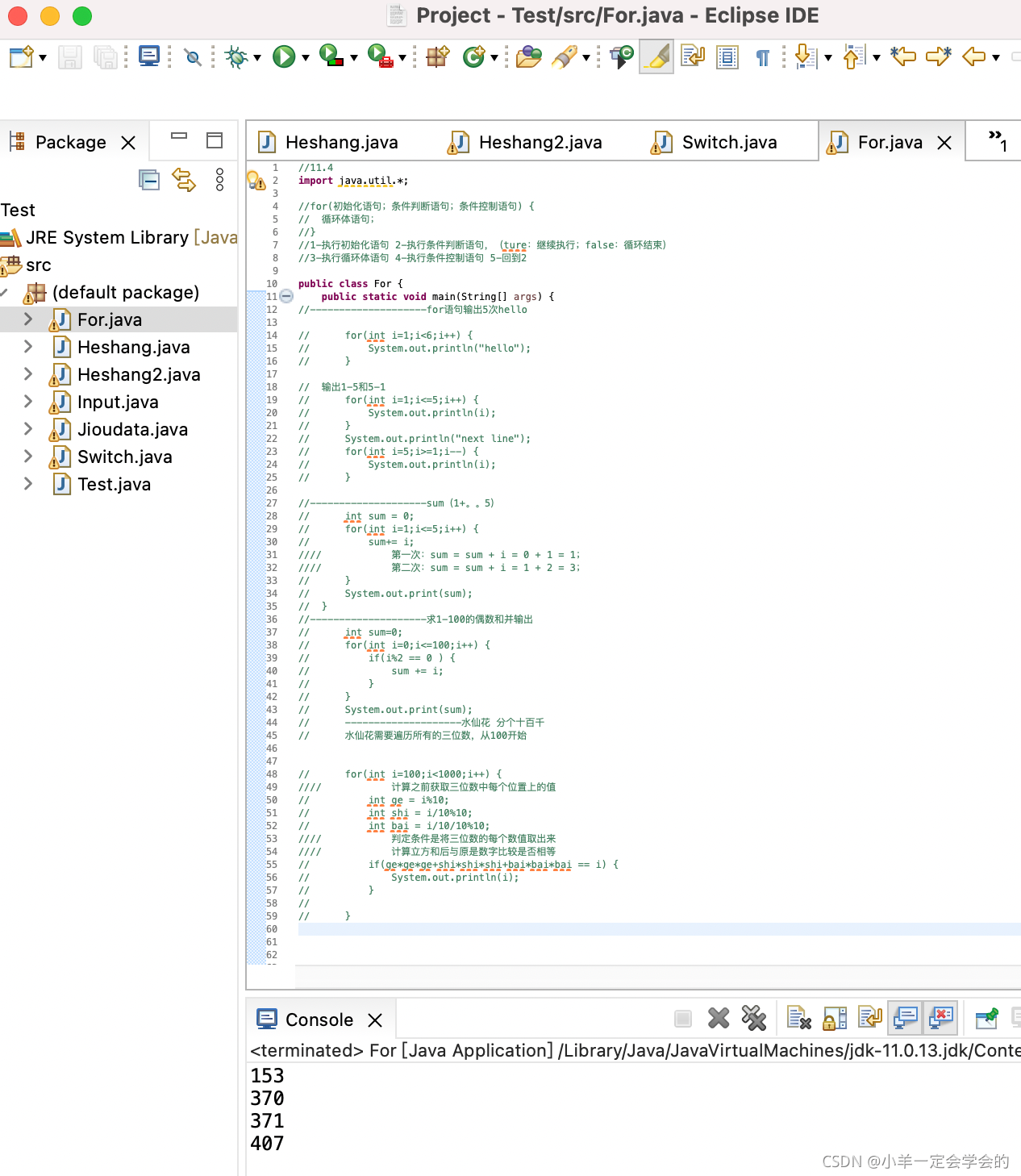Image resolution: width=1021 pixels, height=1176 pixels.
Task: Enable Show Console When Standard Error Changes
Action: 940,1018
